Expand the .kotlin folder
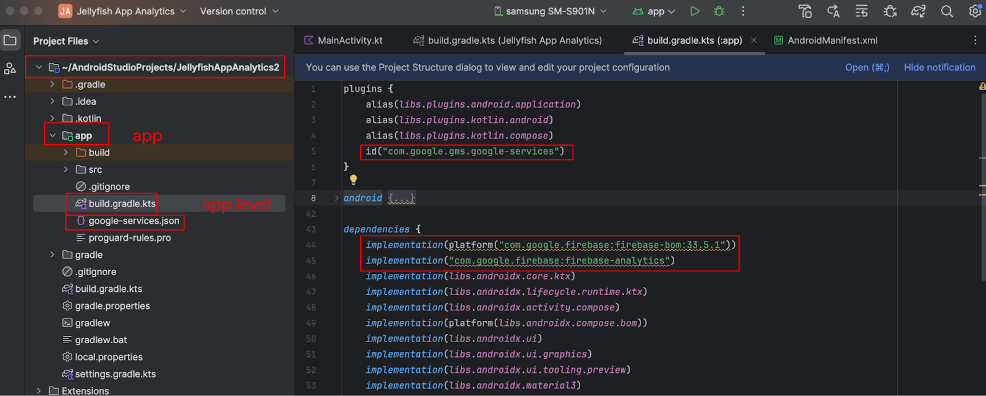Viewport: 986px width, 396px height. [53, 118]
